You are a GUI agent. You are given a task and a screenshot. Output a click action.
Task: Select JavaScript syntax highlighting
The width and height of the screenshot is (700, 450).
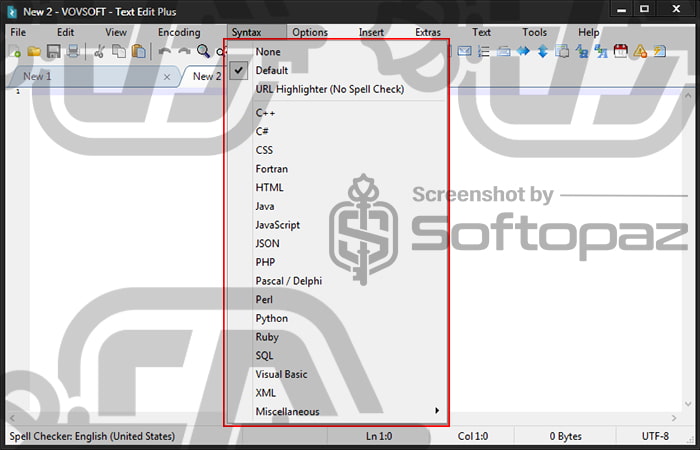(x=337, y=225)
